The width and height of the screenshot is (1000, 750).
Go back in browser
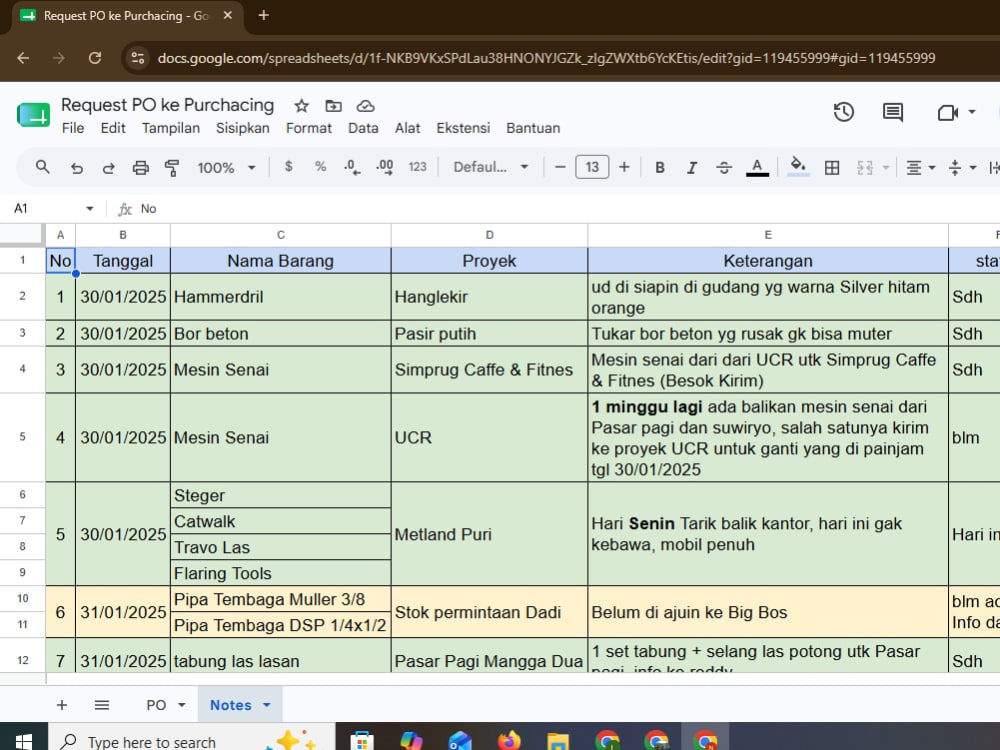coord(24,58)
